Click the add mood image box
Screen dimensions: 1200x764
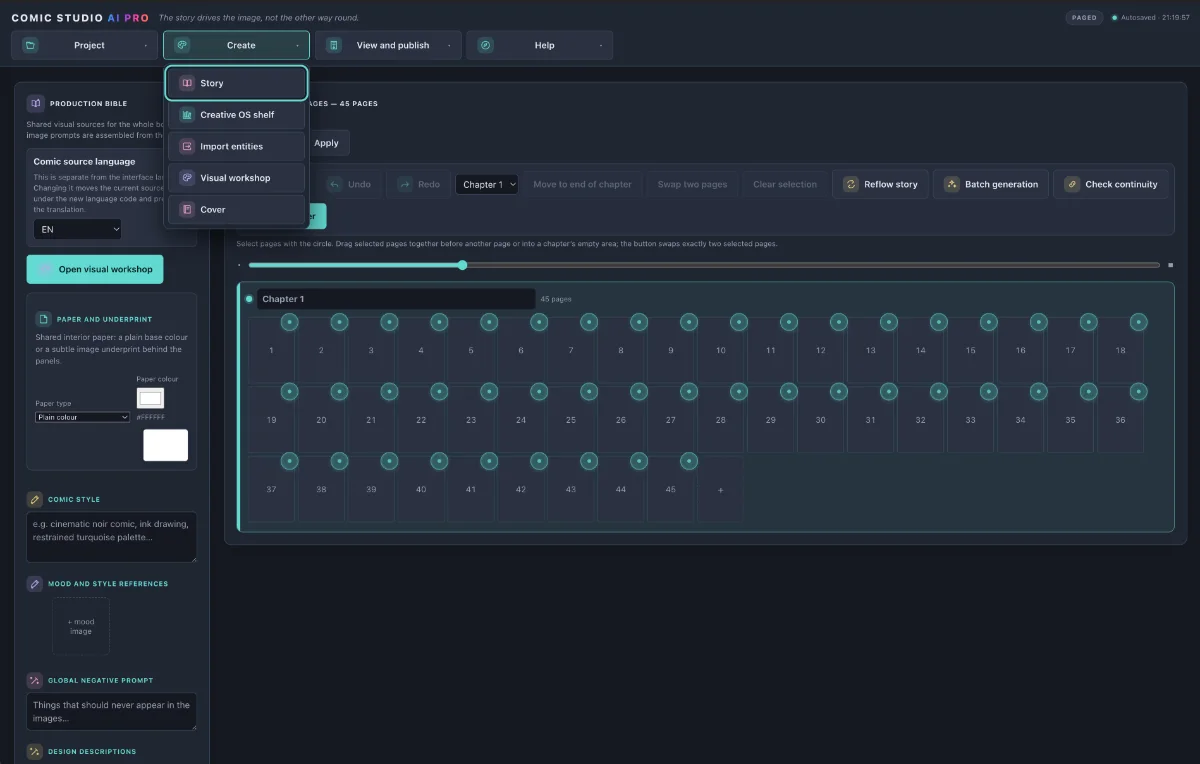point(81,626)
